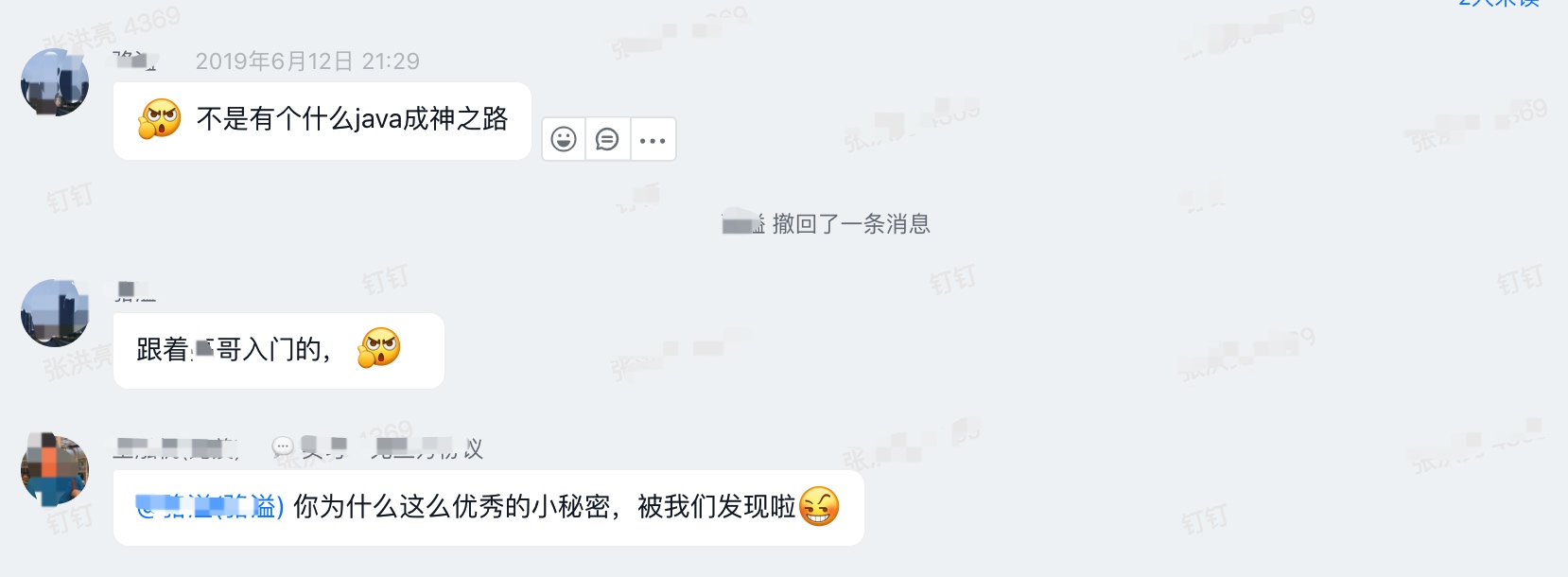Click the blurred sender name above last message
Screen dimensions: 1568x577
tap(176, 447)
